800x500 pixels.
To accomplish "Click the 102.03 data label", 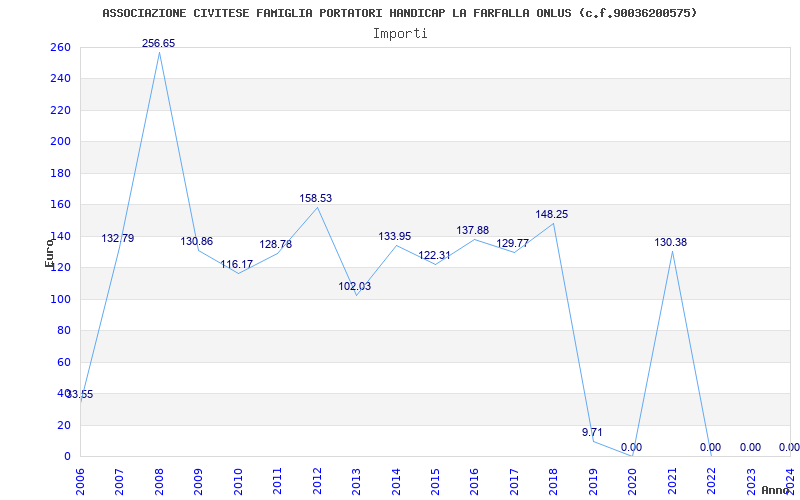I will pos(355,287).
